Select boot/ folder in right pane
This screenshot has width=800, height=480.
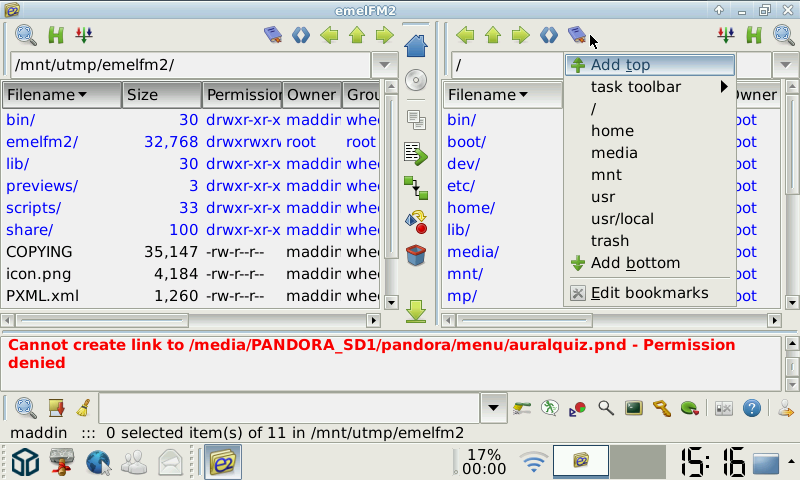tap(466, 141)
